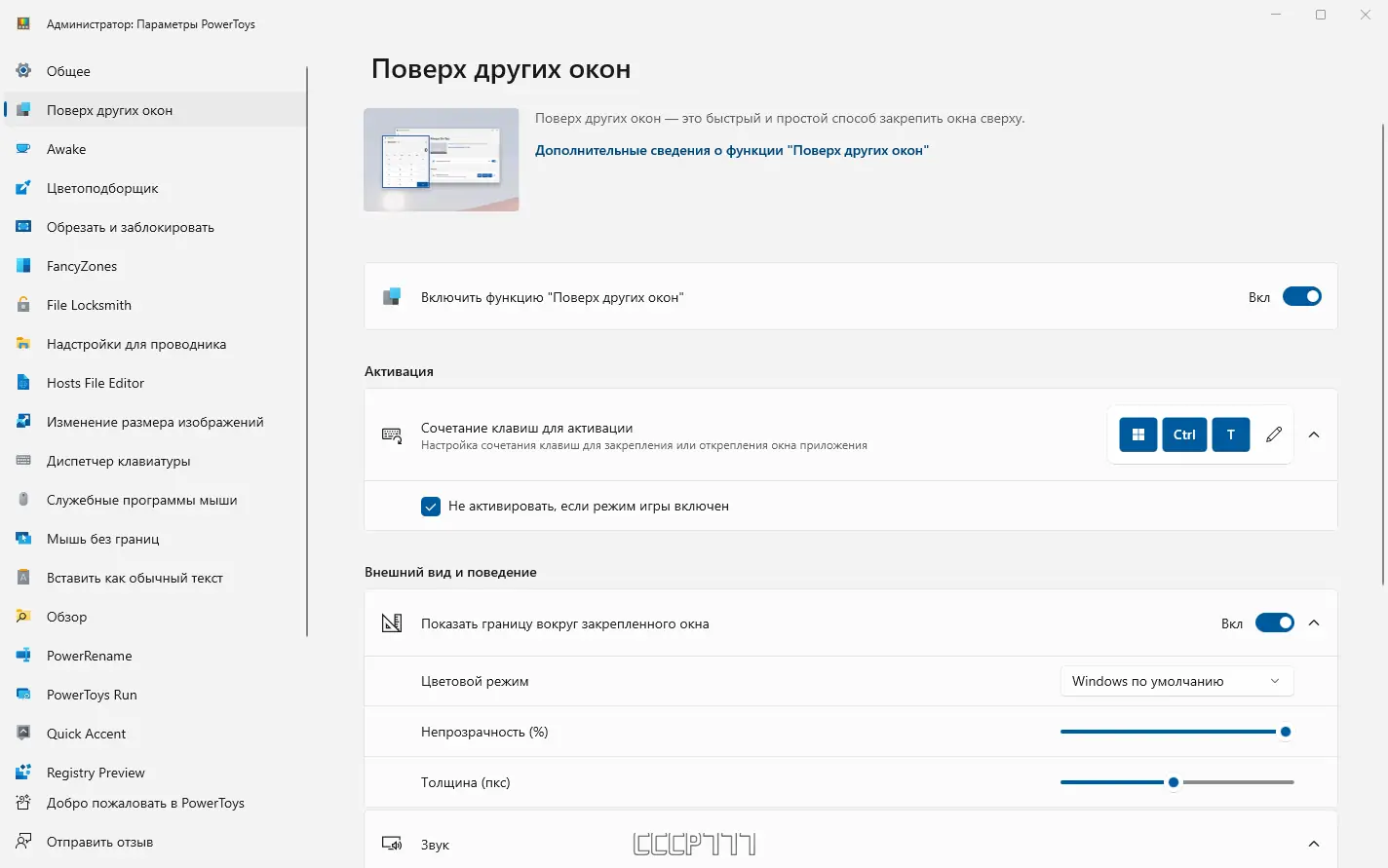This screenshot has width=1388, height=868.
Task: Click the Image Resizer icon beside Изменение размера изображений
Action: point(23,421)
